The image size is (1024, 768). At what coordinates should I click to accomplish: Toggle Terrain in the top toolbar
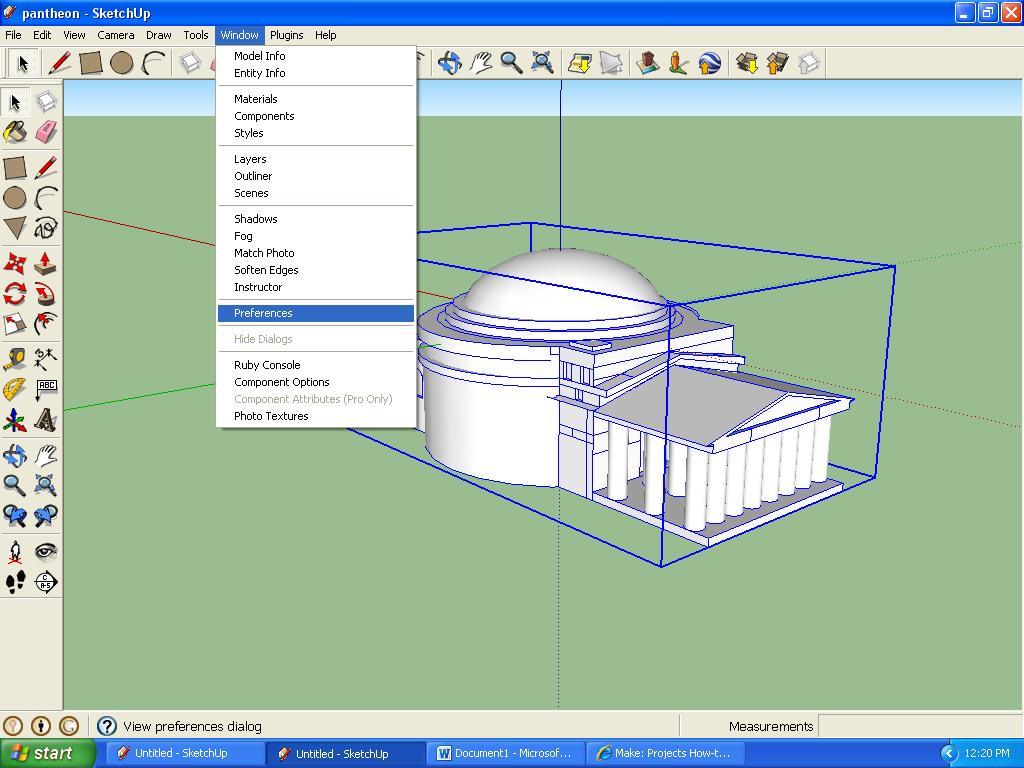click(x=611, y=63)
